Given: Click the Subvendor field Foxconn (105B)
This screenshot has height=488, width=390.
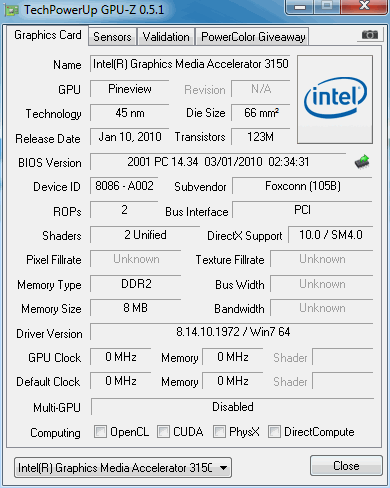Looking at the screenshot, I should click(302, 186).
